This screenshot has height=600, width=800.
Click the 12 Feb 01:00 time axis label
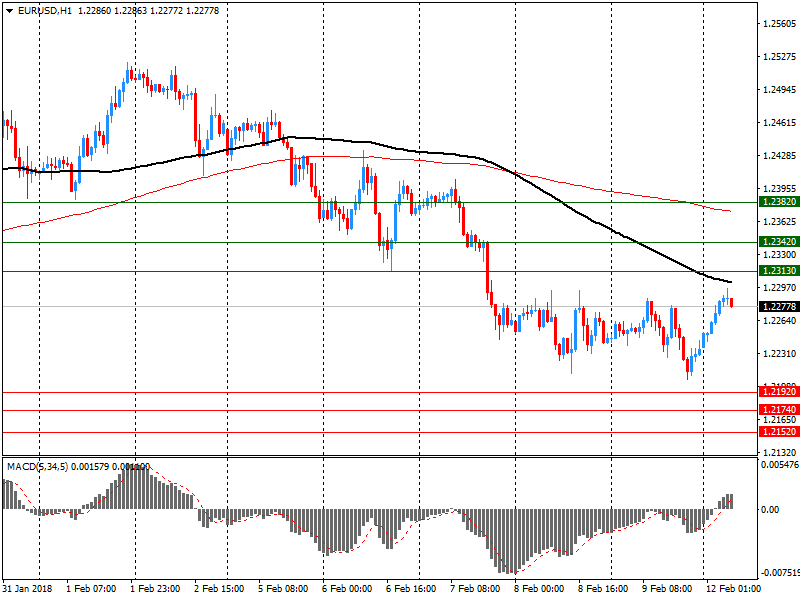tap(732, 589)
